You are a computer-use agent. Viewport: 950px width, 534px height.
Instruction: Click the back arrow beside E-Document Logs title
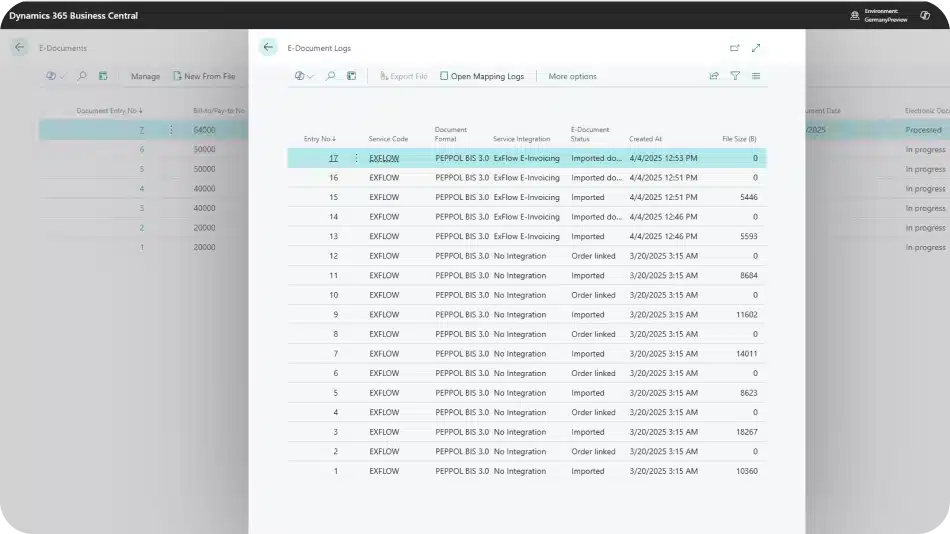pyautogui.click(x=268, y=47)
